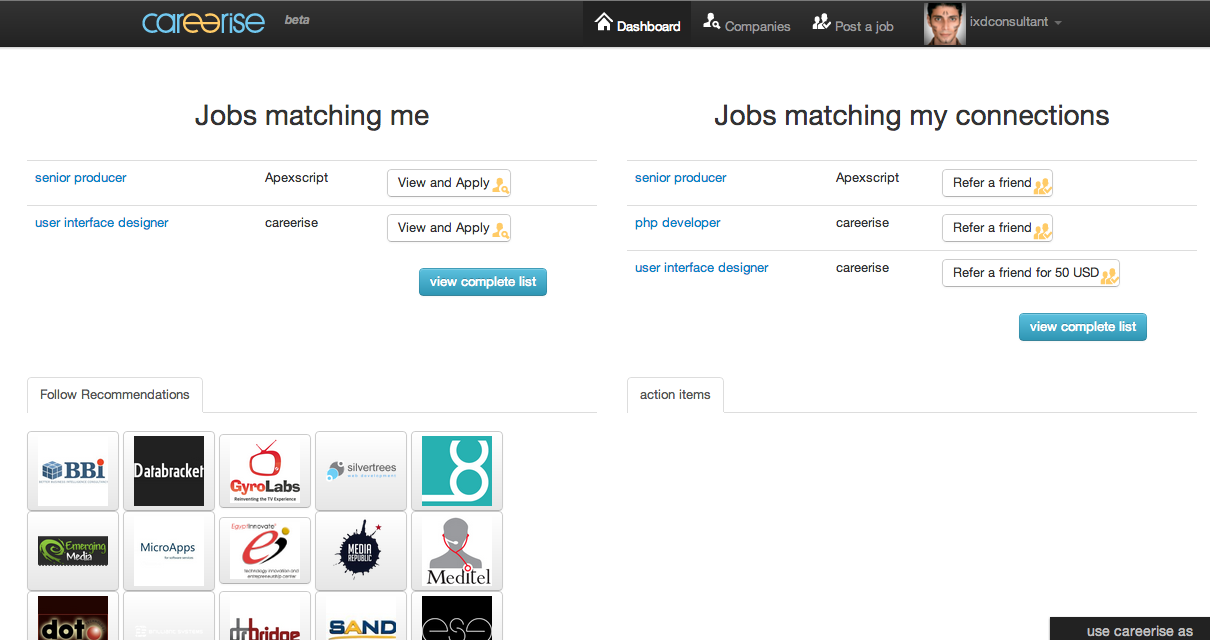Viewport: 1210px width, 640px height.
Task: Click Refer a friend for 50 USD
Action: coord(1030,273)
